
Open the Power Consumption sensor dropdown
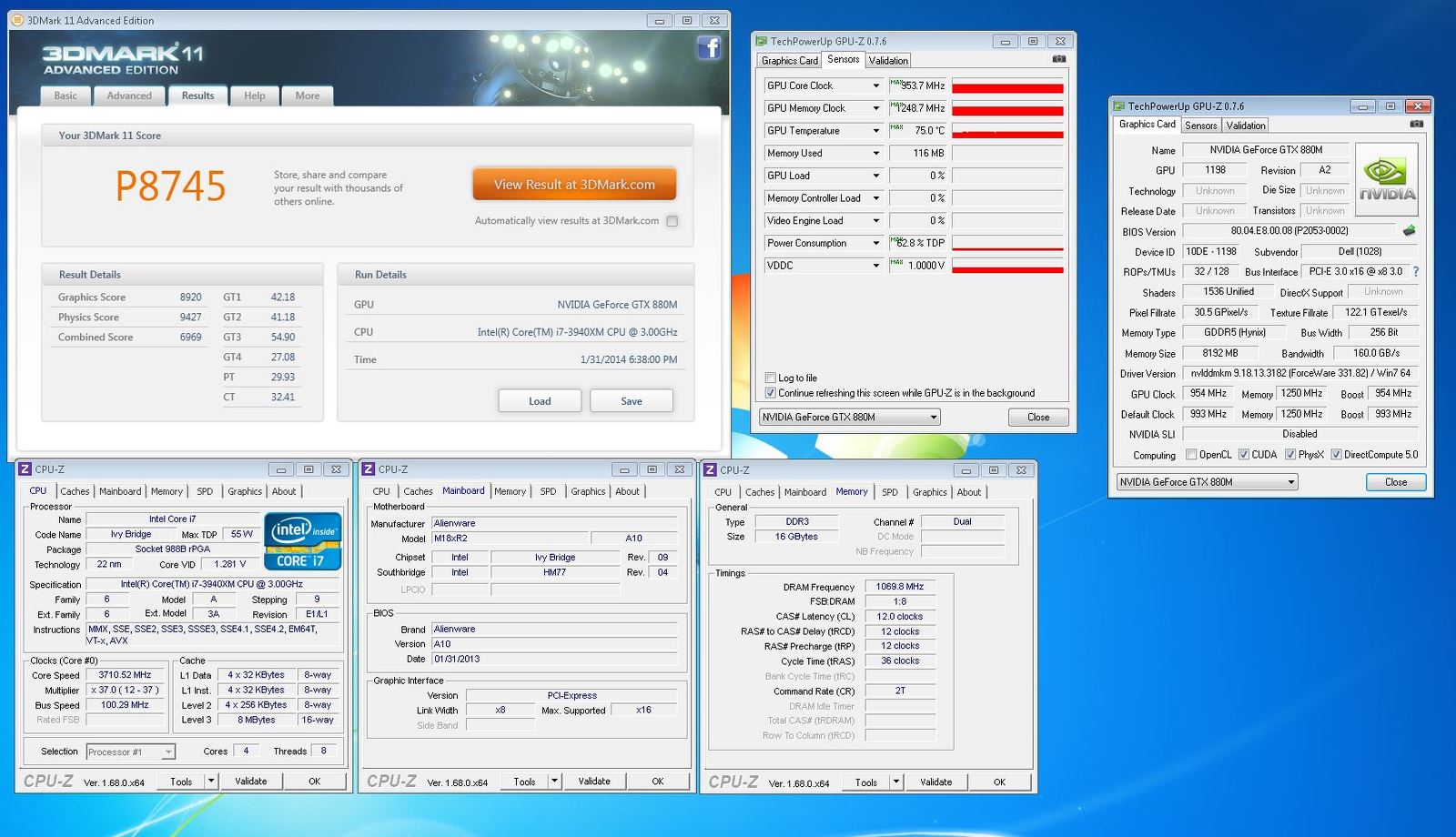(875, 243)
